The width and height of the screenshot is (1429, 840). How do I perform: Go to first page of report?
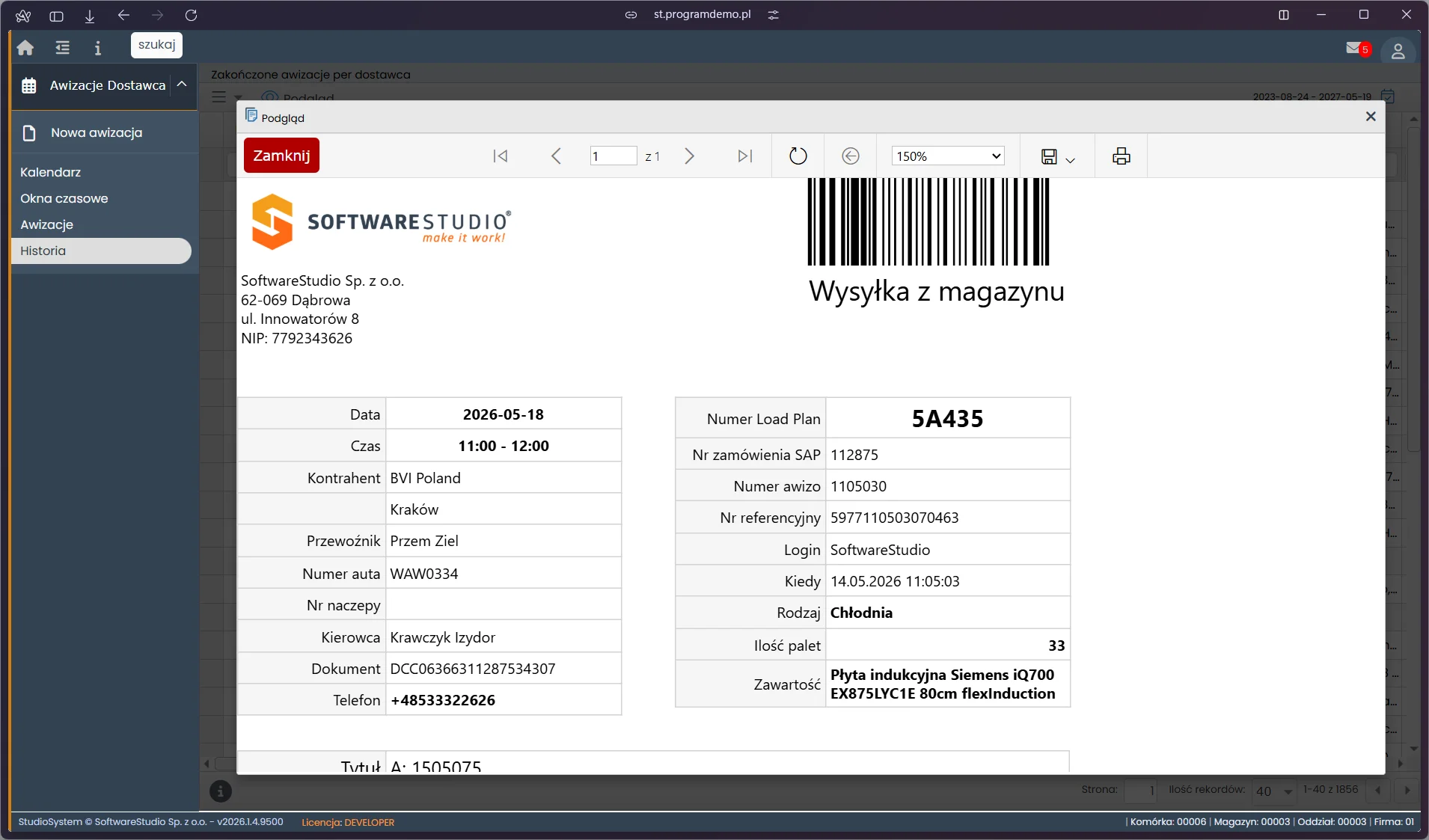pos(501,156)
